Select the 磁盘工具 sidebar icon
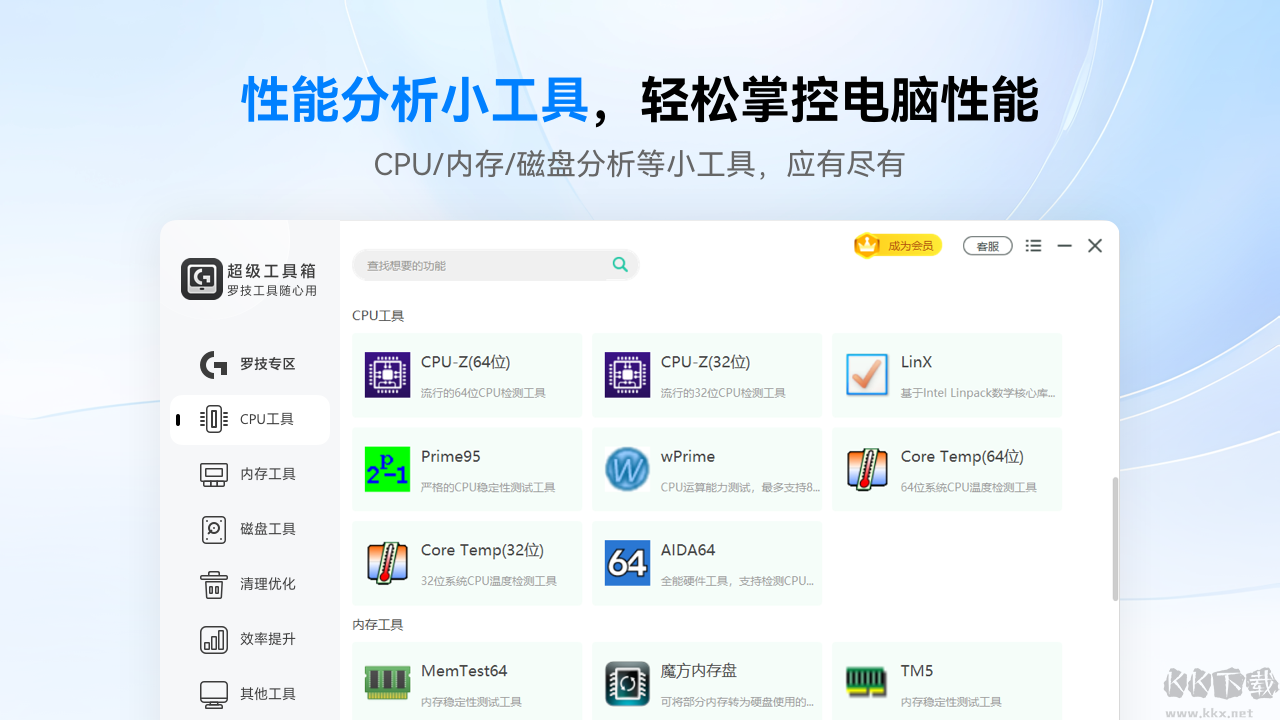The height and width of the screenshot is (720, 1280). point(214,529)
